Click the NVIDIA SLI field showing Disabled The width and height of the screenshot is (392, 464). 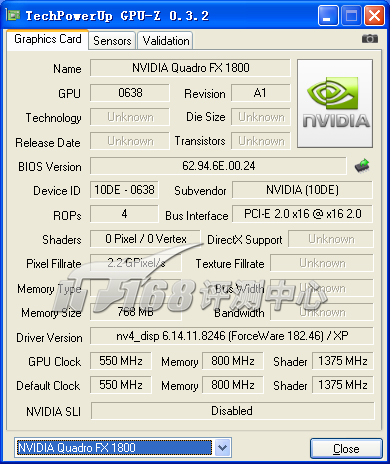[x=232, y=411]
